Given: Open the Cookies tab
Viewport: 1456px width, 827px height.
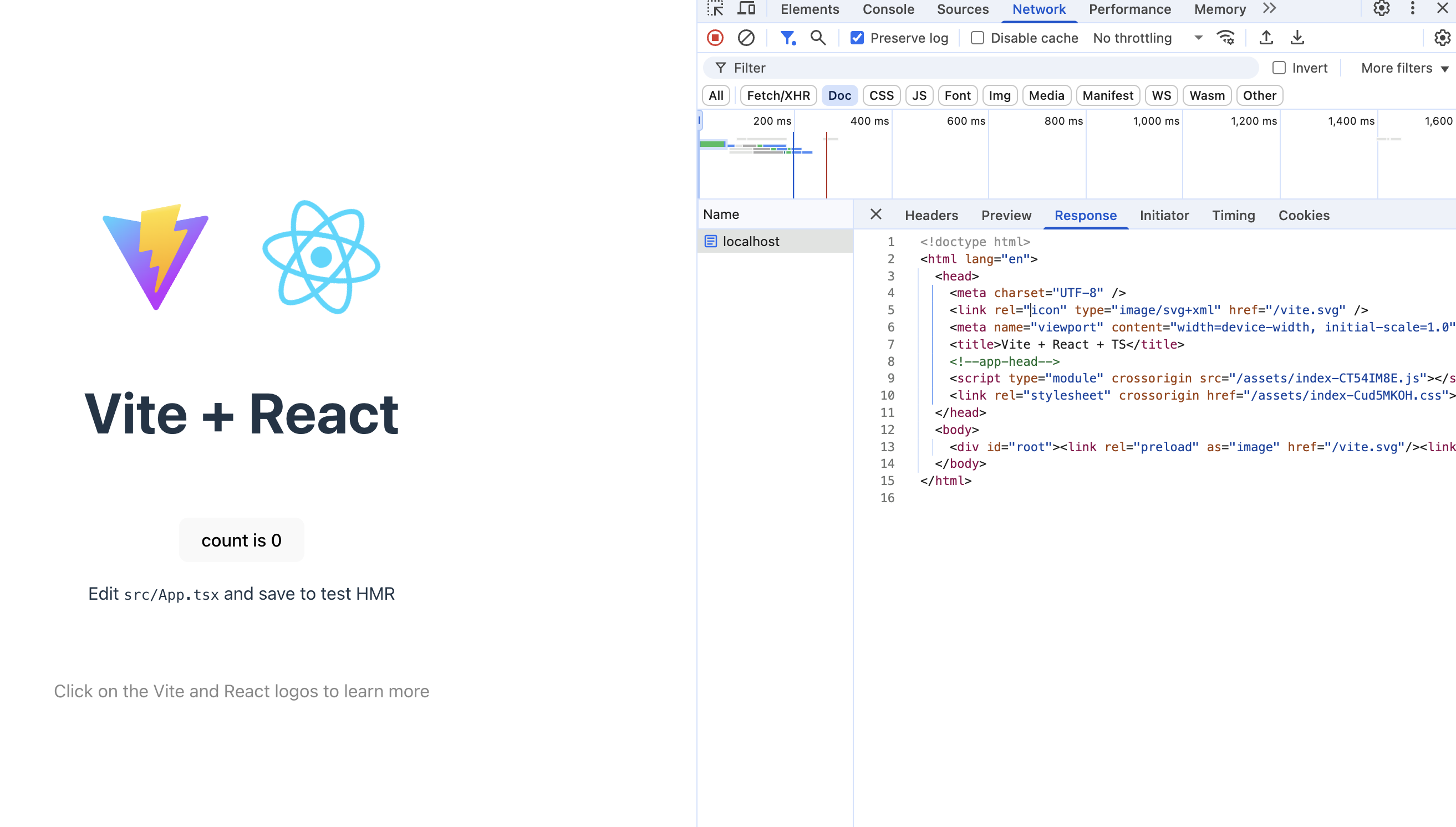Looking at the screenshot, I should [x=1304, y=215].
